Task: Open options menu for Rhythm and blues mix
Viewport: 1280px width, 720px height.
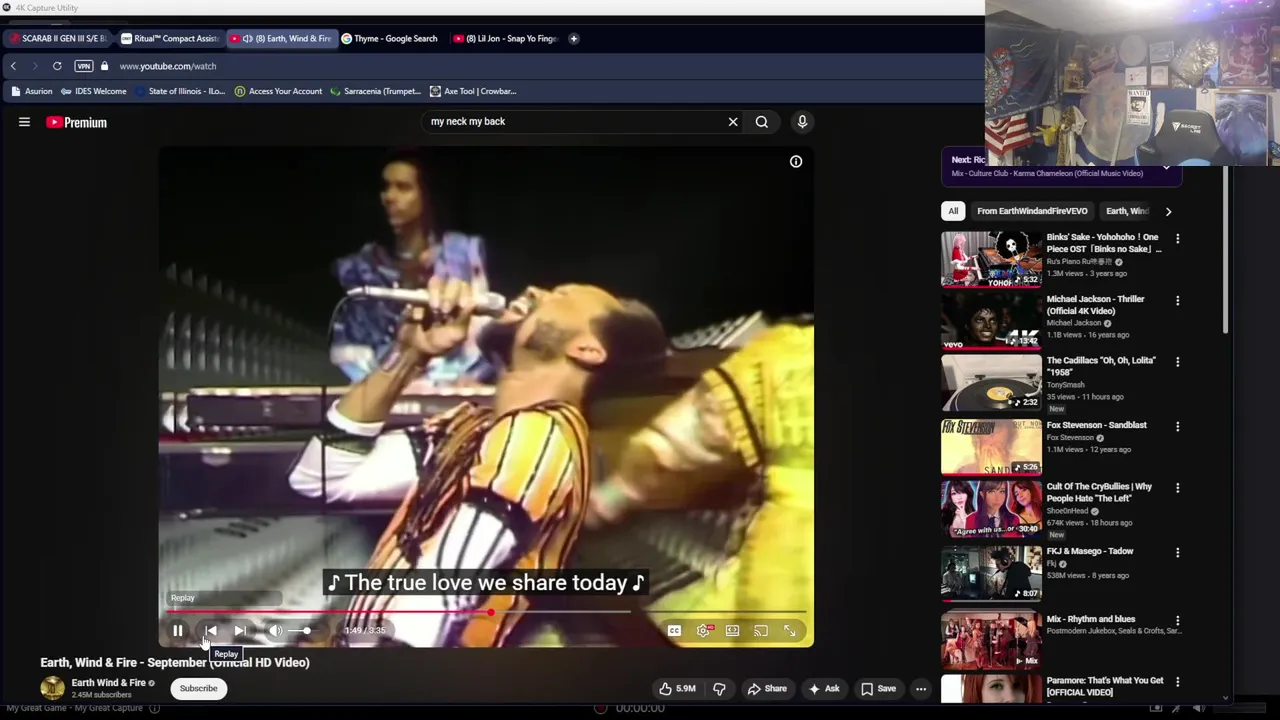Action: pos(1177,620)
